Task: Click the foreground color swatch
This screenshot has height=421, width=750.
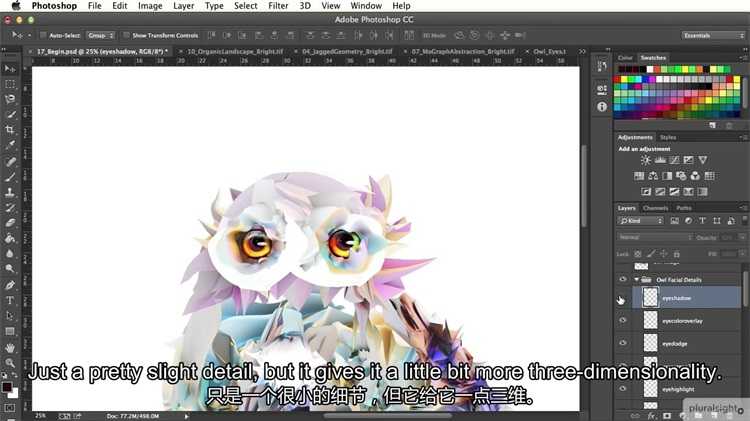Action: coord(7,387)
